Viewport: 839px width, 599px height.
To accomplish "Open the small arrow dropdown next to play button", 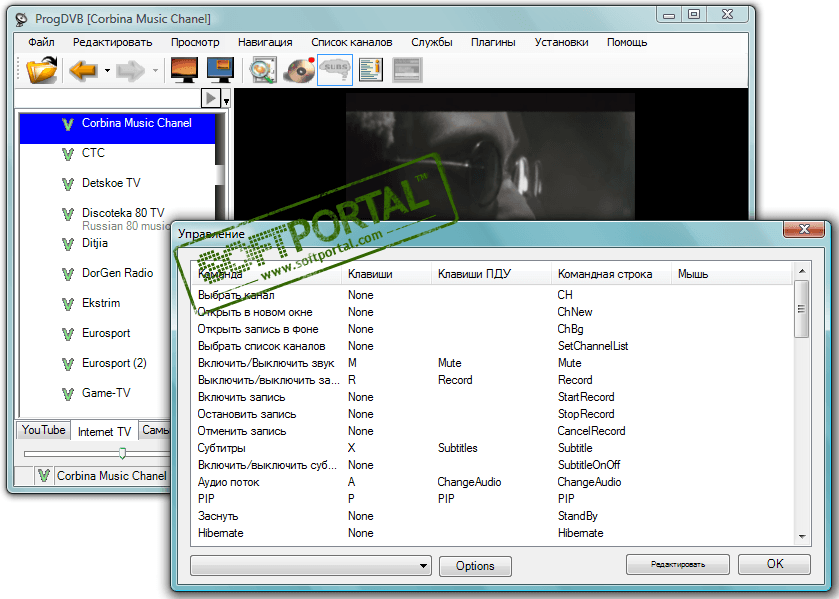I will pos(226,101).
